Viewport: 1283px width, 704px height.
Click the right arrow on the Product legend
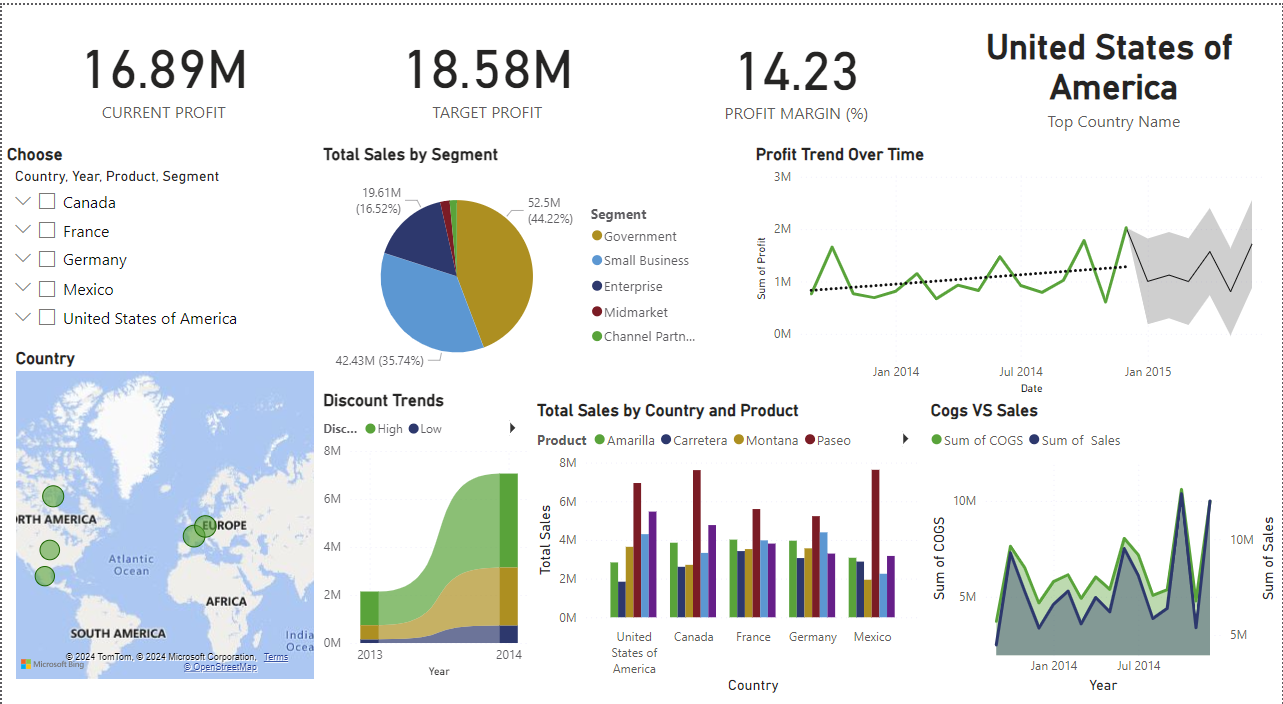click(906, 438)
